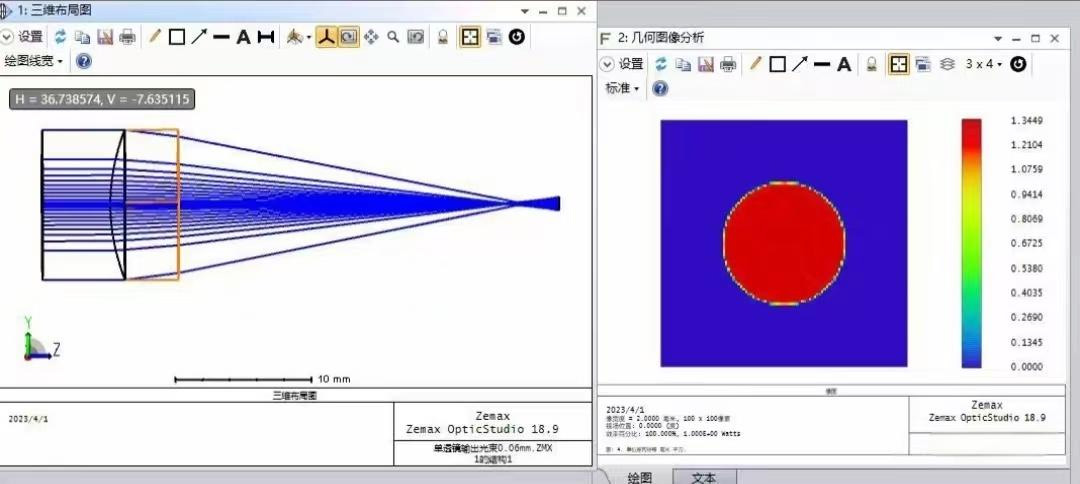Reset the 3D layout view

(x=415, y=36)
